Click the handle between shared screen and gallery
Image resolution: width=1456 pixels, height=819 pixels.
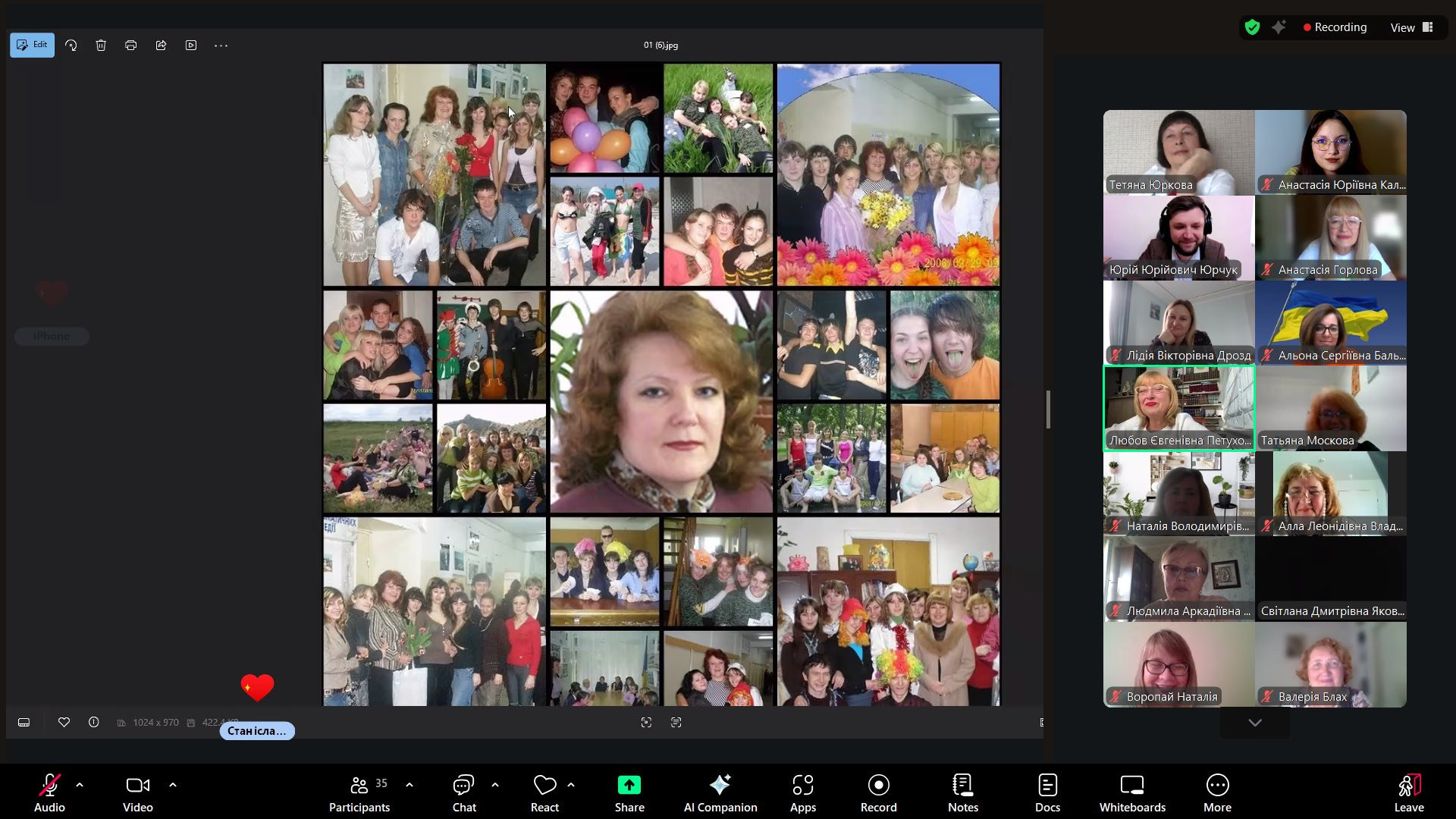click(1048, 409)
